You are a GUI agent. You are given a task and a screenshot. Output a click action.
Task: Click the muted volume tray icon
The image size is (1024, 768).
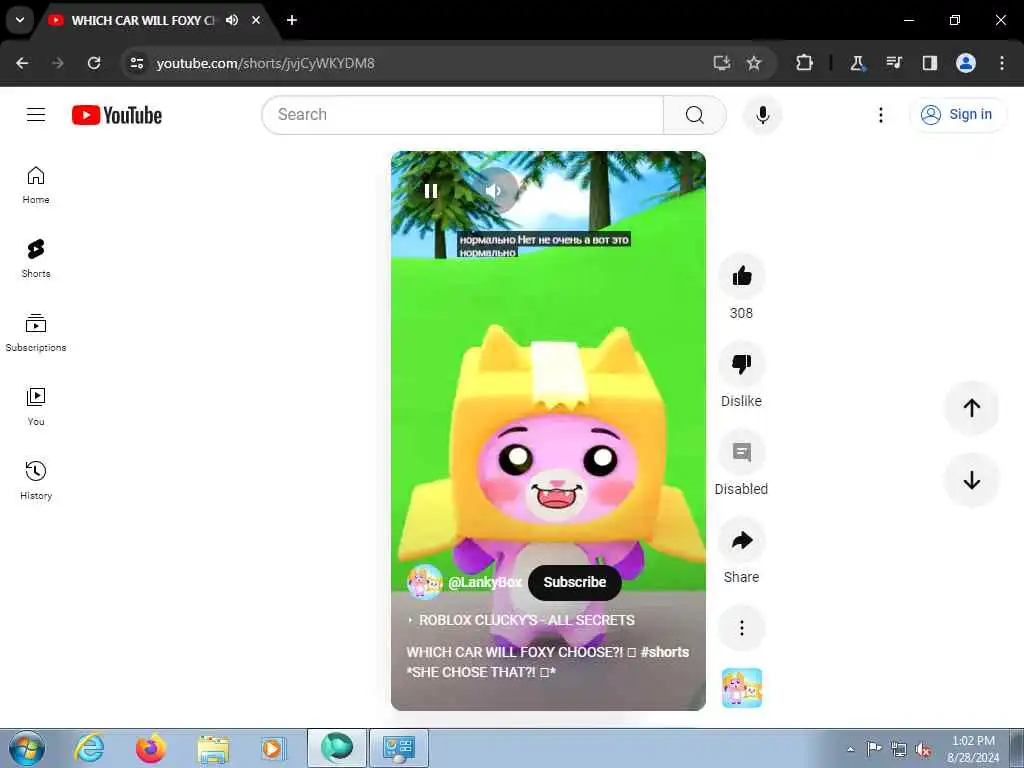point(923,750)
